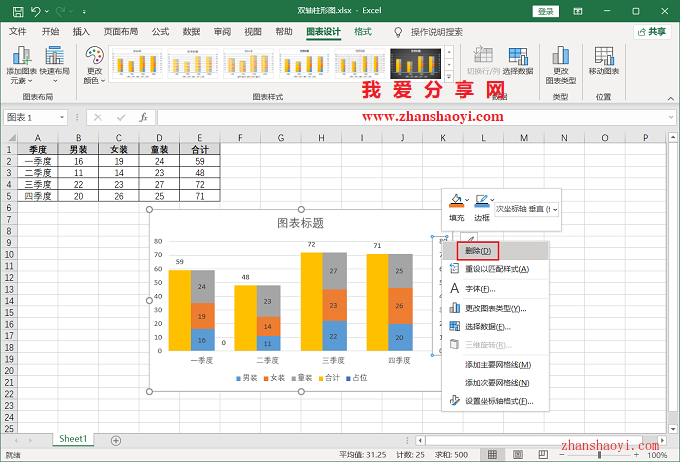Click the 图表标题 chart title
Screen dimensions: 680x462
[x=301, y=223]
